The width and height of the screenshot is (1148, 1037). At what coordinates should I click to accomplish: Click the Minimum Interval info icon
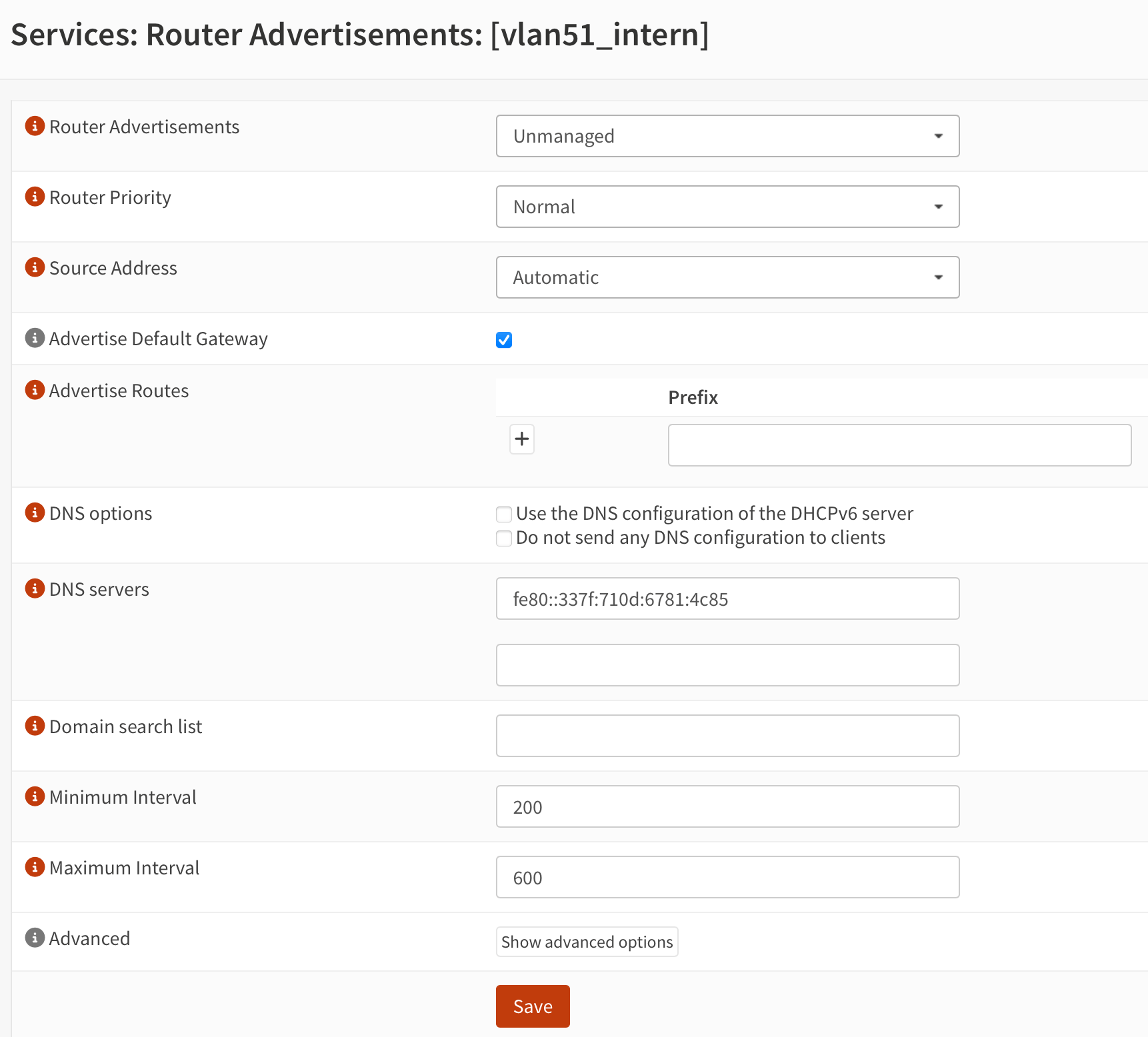[34, 796]
